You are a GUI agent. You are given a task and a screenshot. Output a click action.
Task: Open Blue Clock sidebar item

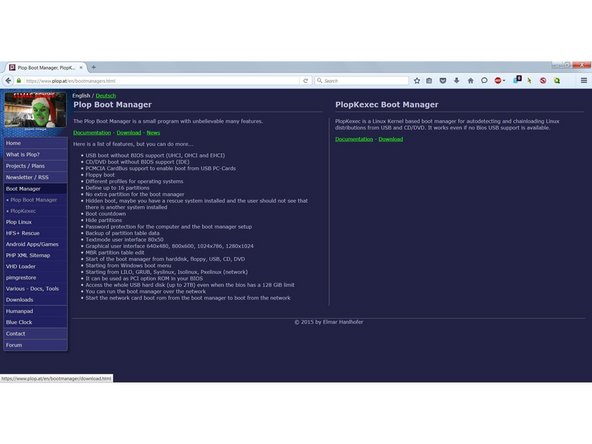pos(35,322)
